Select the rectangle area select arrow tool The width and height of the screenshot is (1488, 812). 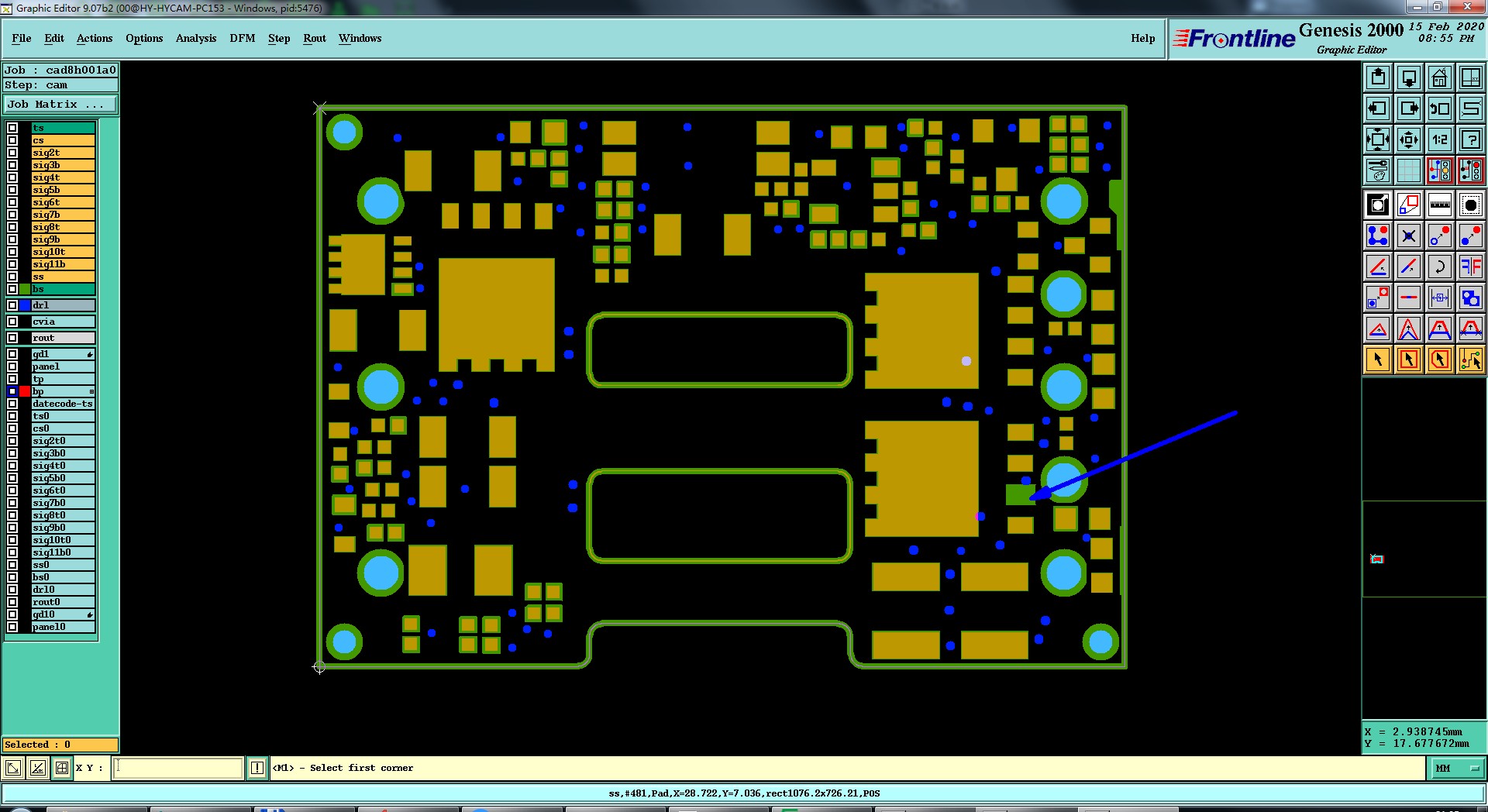pos(1409,360)
